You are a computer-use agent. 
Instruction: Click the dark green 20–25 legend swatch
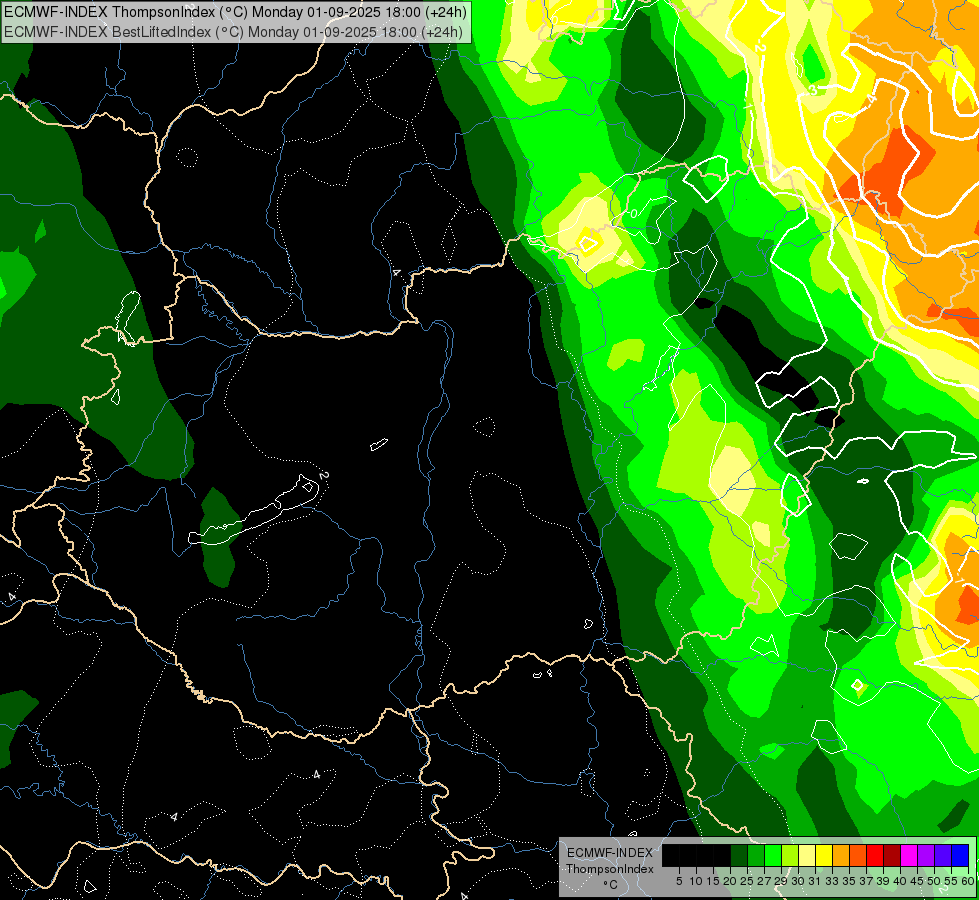click(739, 855)
